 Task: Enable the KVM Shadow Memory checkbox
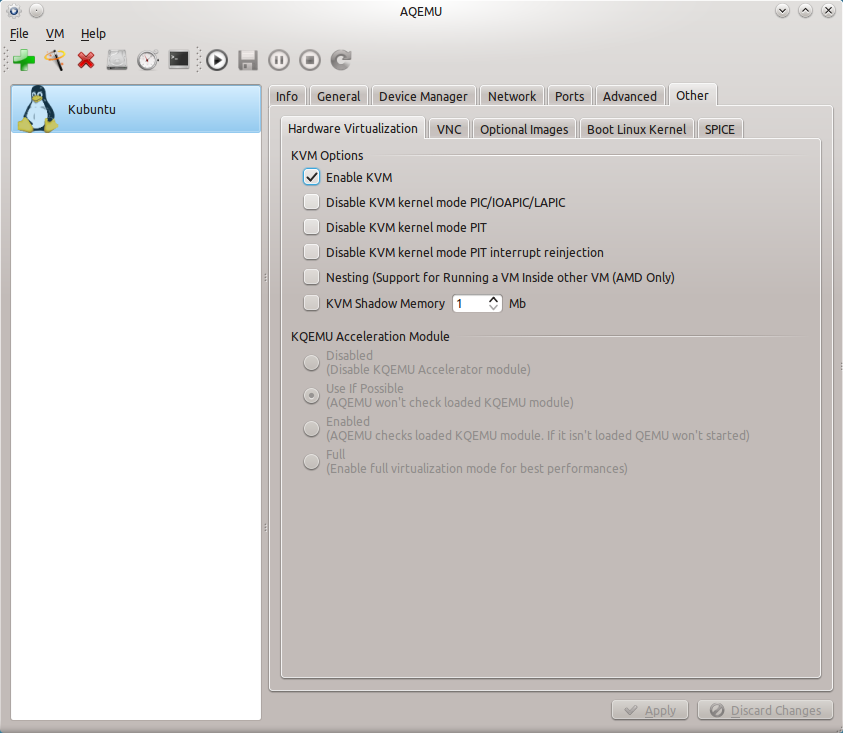click(311, 303)
